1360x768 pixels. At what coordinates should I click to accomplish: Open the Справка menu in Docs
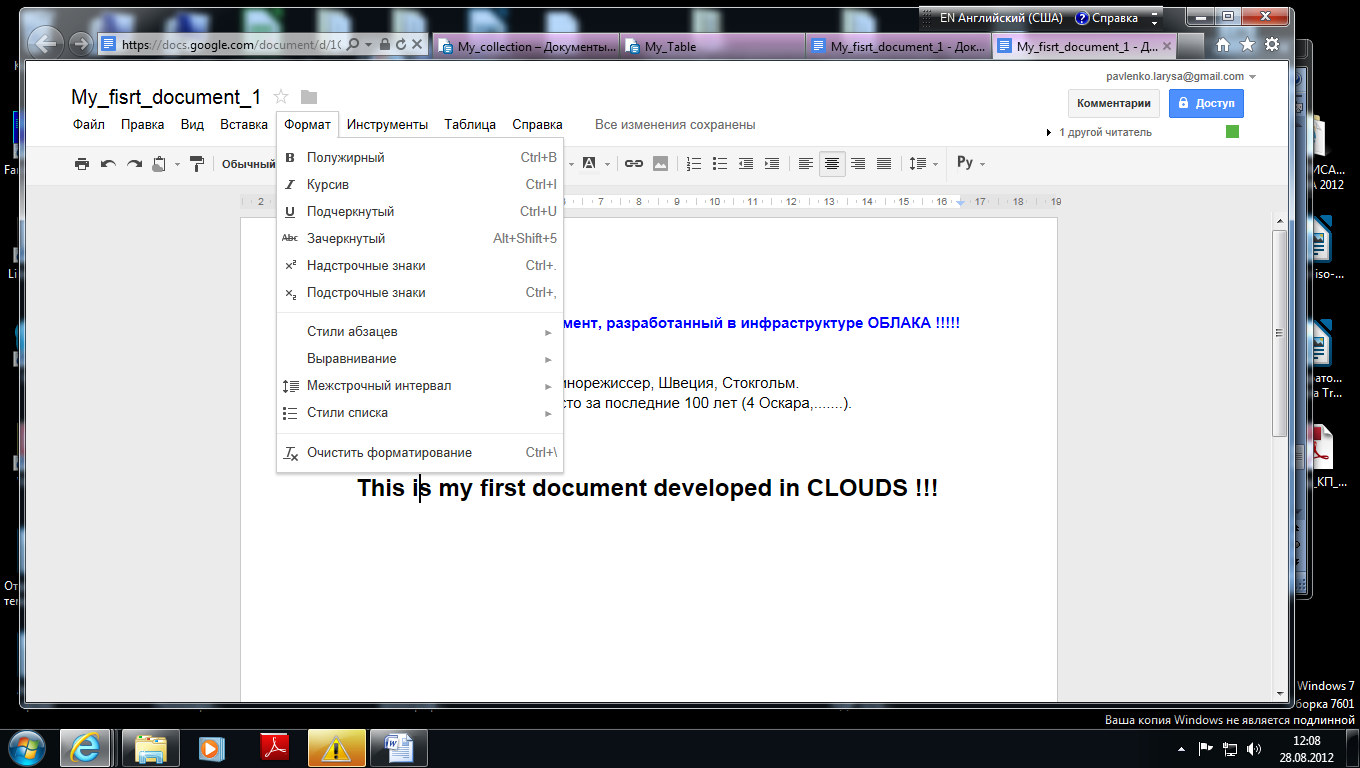coord(537,125)
